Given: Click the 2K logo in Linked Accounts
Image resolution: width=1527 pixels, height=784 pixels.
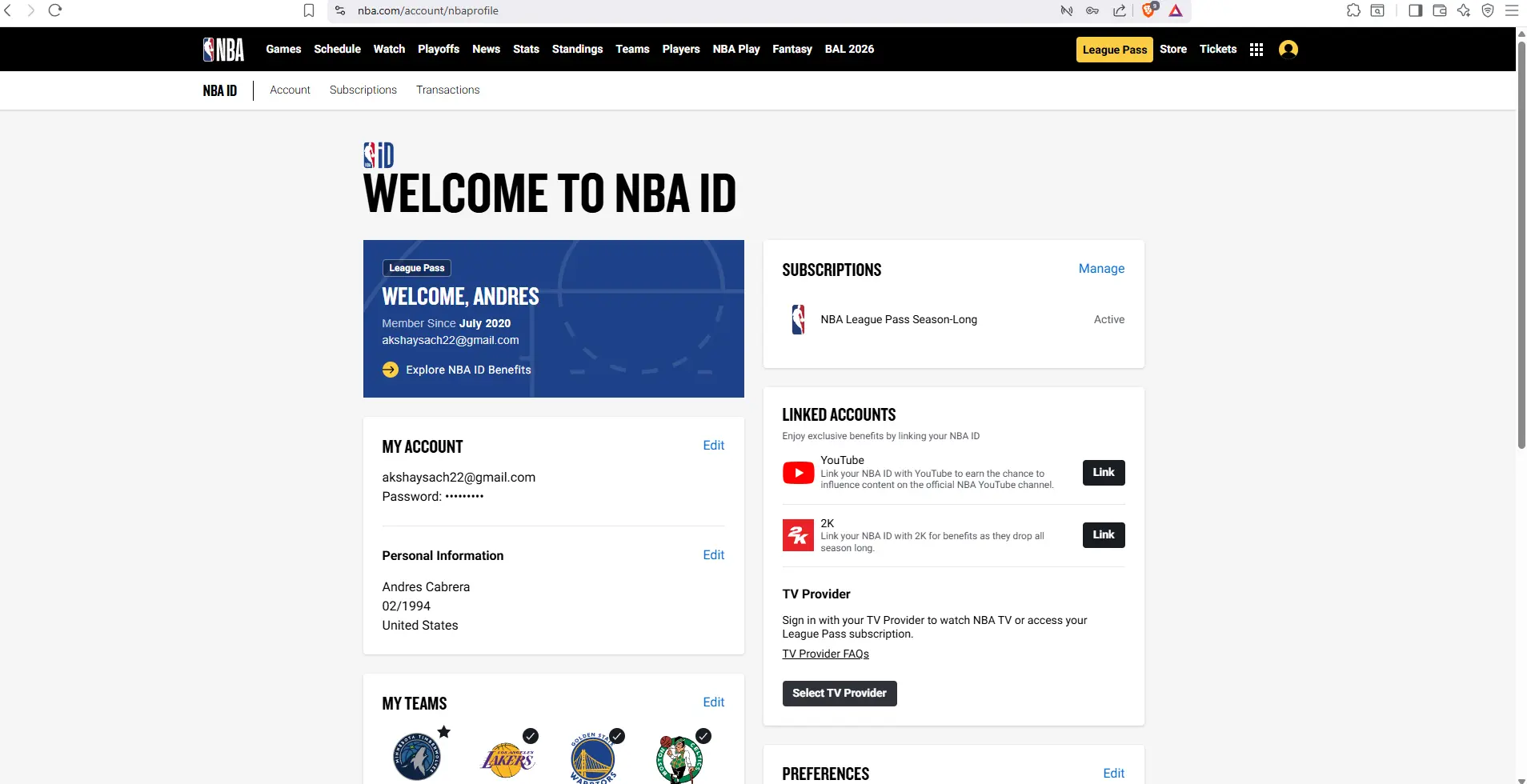Looking at the screenshot, I should [x=798, y=535].
